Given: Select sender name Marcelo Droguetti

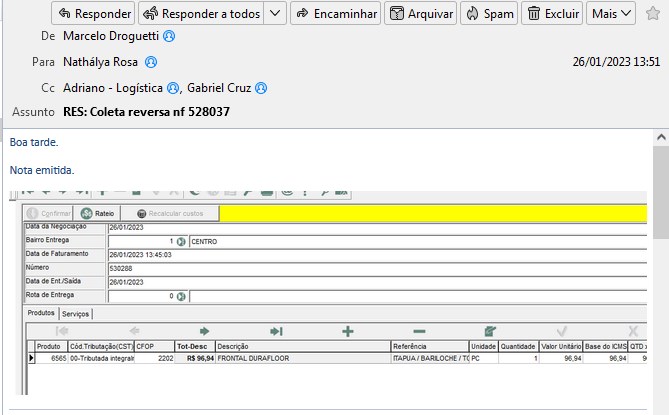Looking at the screenshot, I should coord(110,36).
